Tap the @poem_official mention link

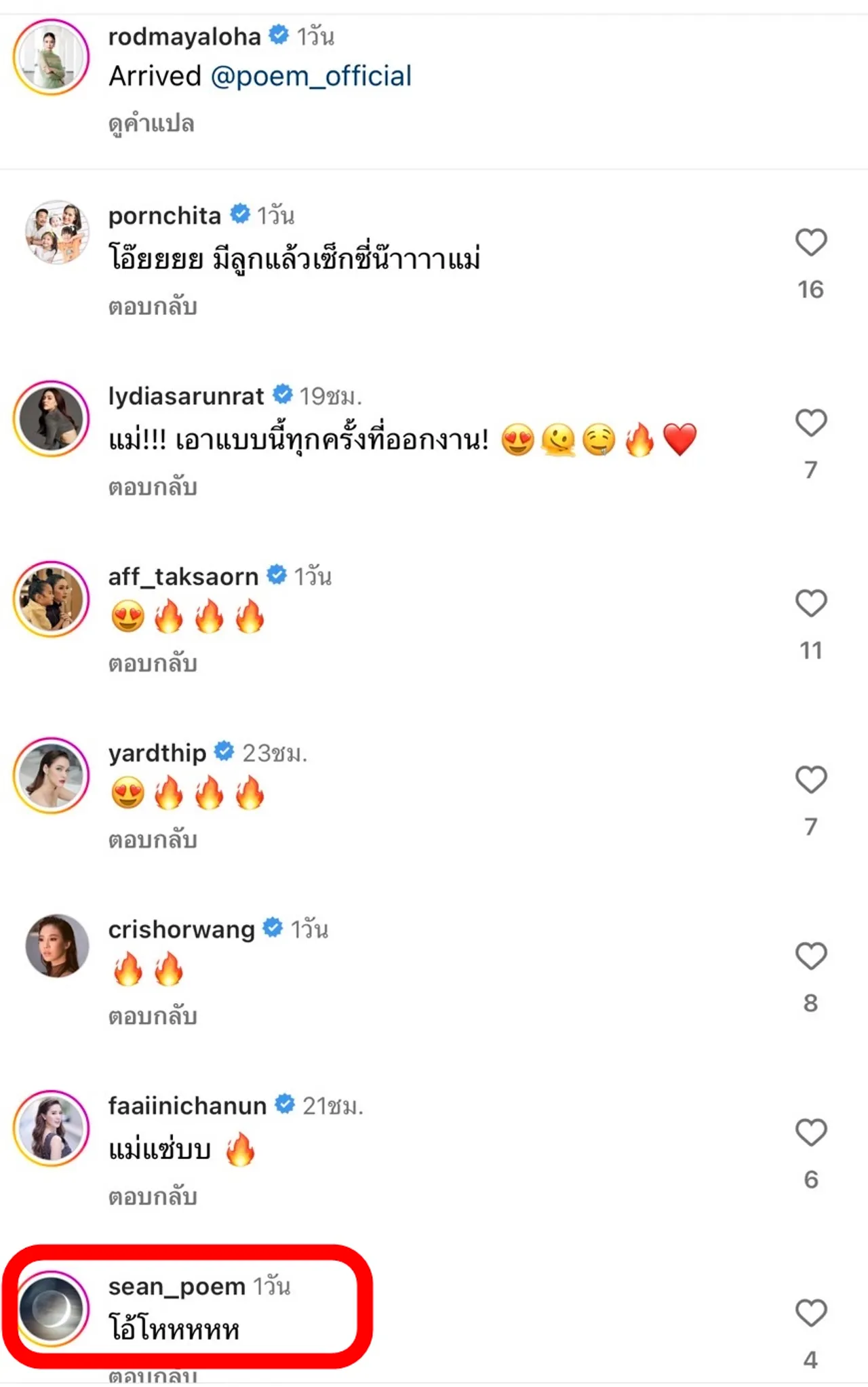tap(311, 76)
